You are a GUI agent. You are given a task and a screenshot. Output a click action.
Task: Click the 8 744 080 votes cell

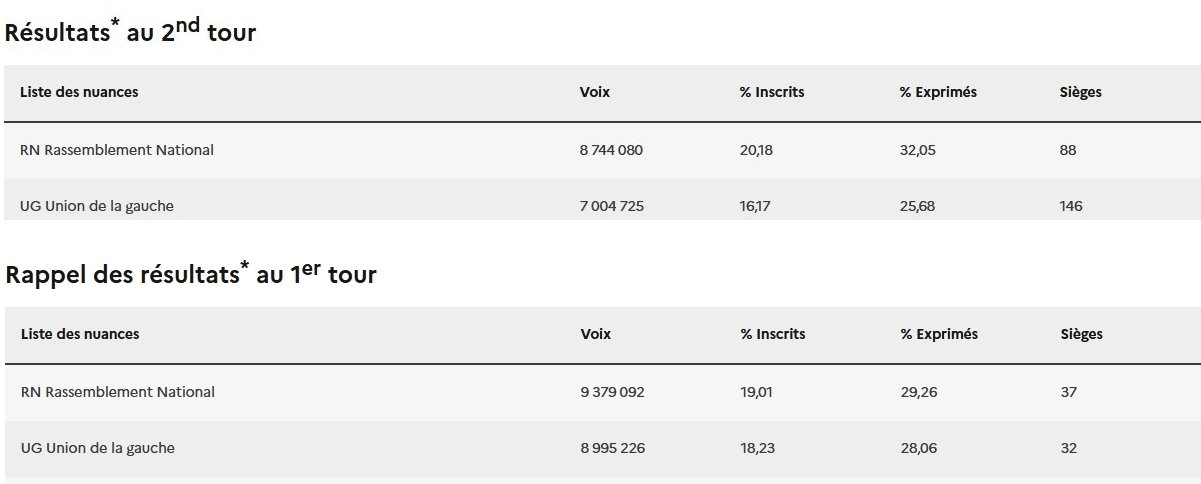pyautogui.click(x=611, y=150)
